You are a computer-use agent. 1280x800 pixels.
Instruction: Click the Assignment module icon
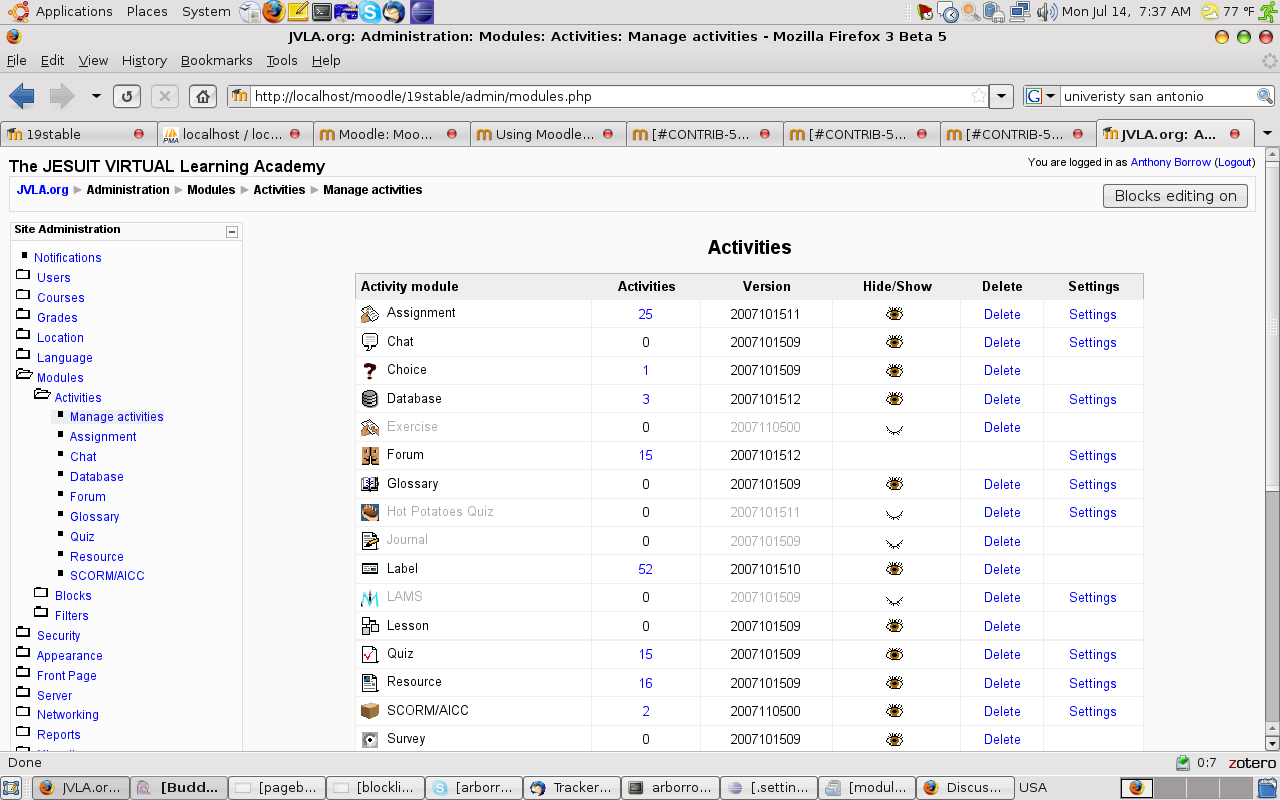coord(370,313)
